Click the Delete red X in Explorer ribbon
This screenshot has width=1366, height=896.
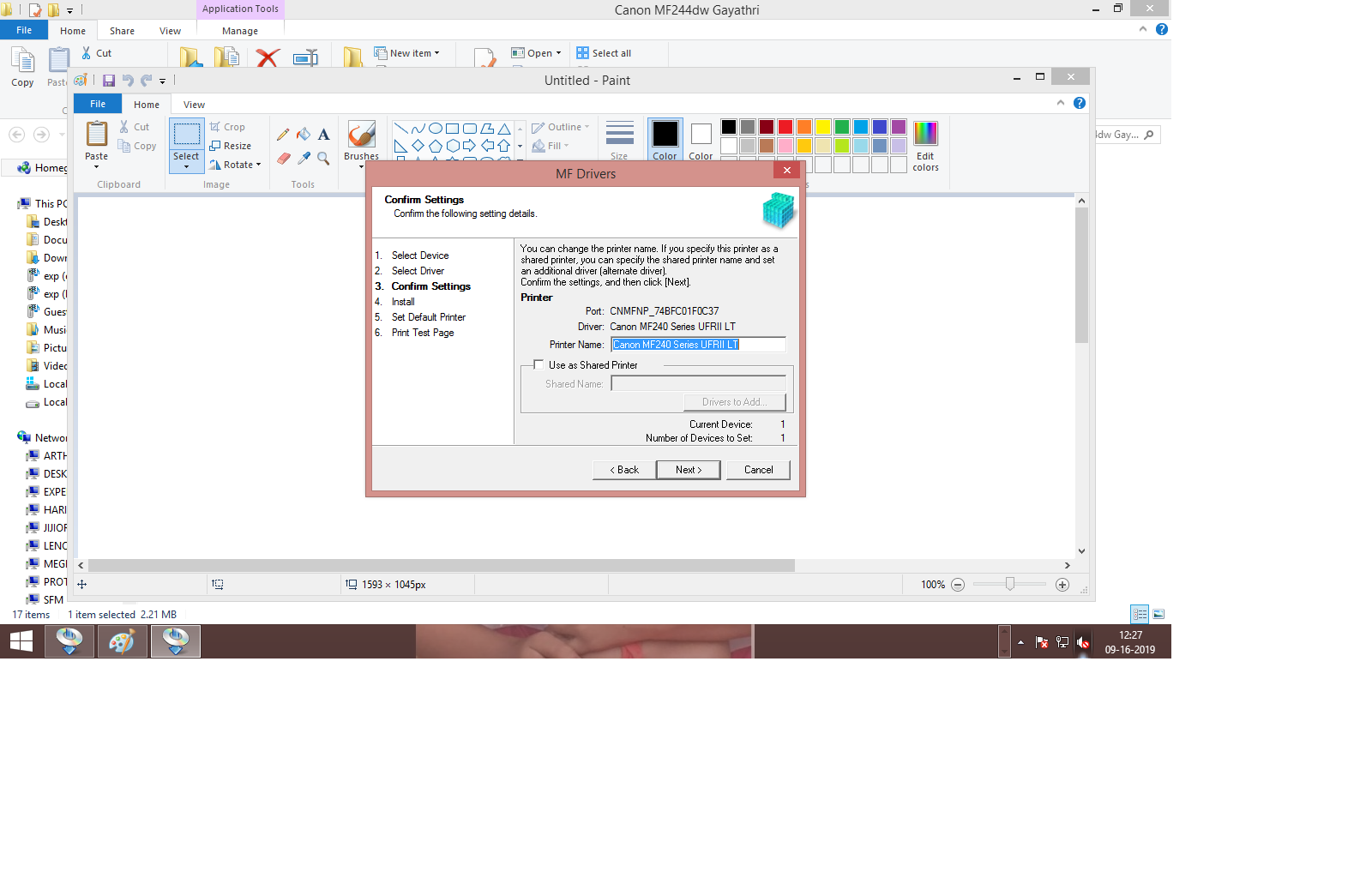tap(268, 57)
